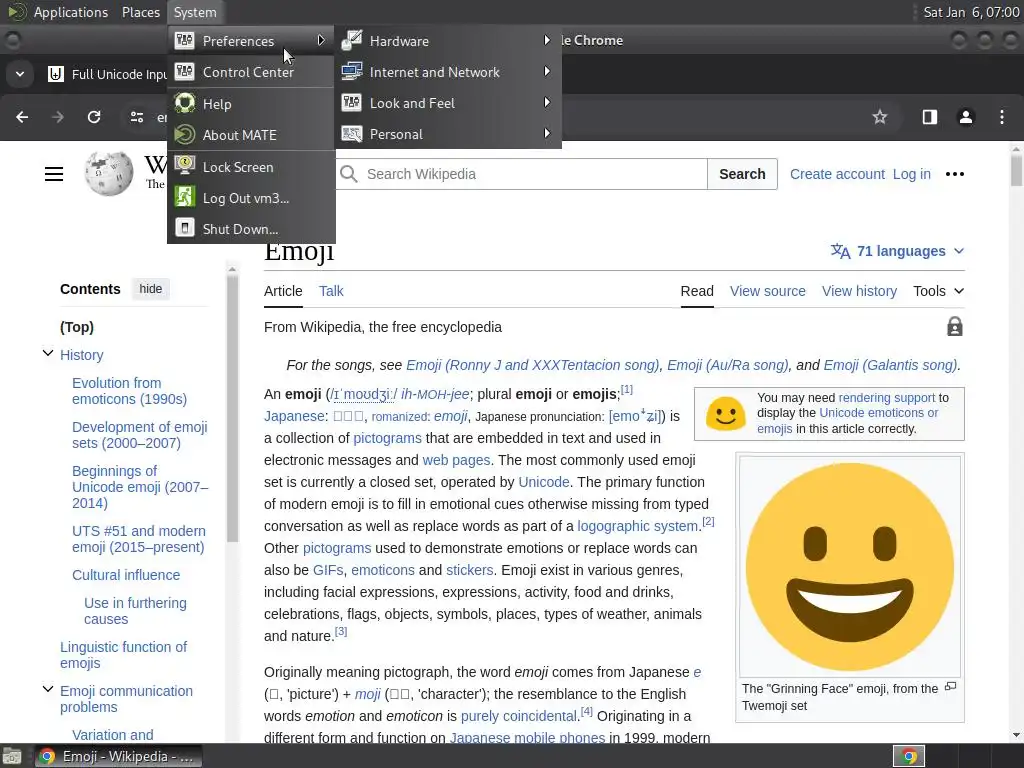Viewport: 1024px width, 768px height.
Task: Click Shut Down... in System menu
Action: [251, 229]
